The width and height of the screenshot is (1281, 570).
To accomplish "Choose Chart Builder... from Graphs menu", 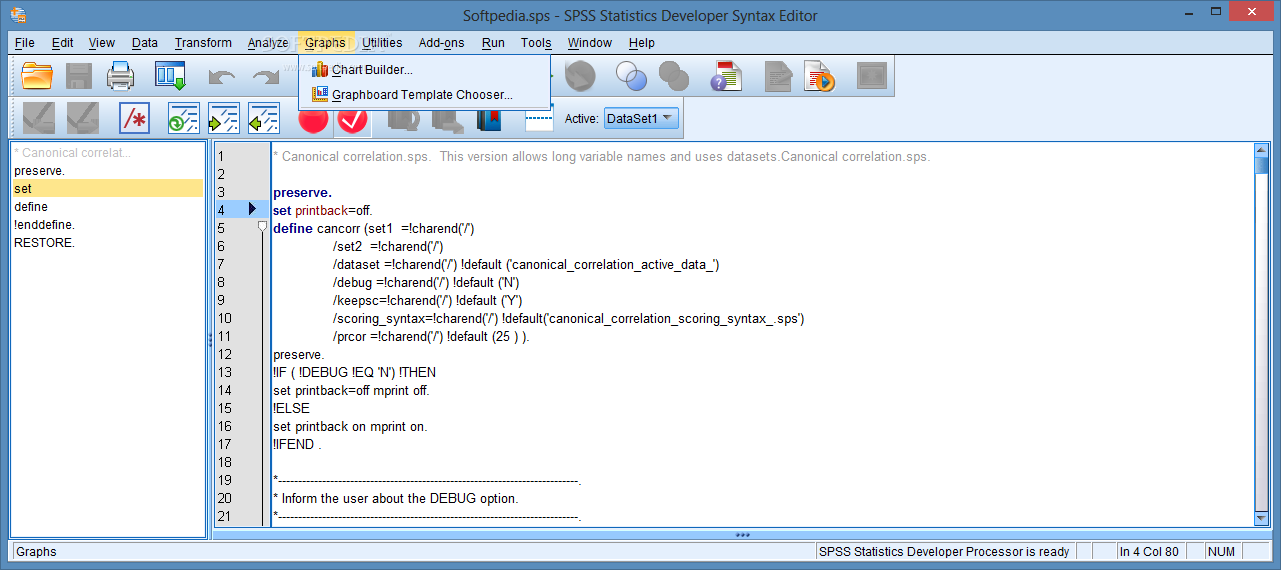I will click(424, 70).
